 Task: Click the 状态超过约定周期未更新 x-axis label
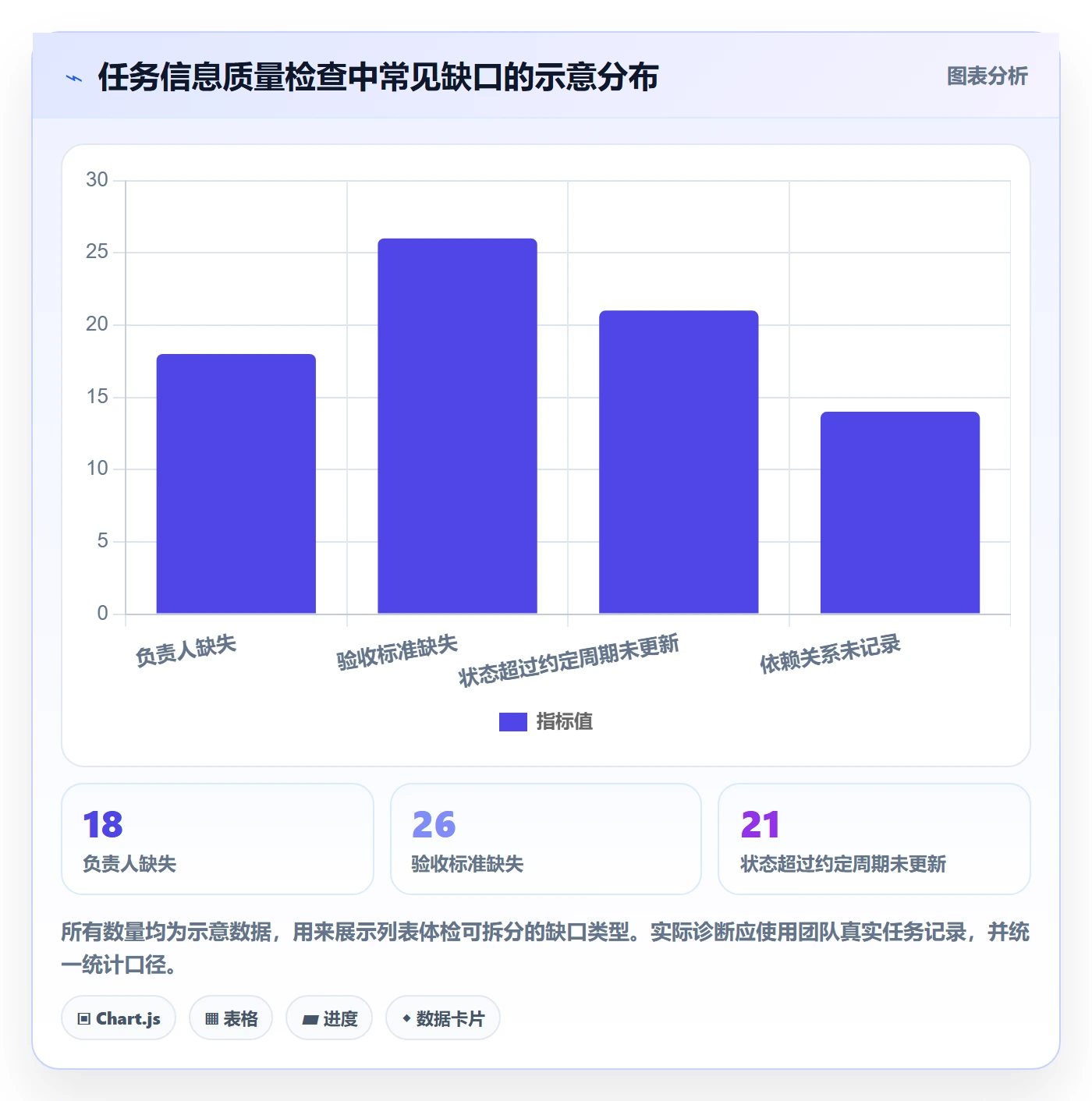coord(569,660)
